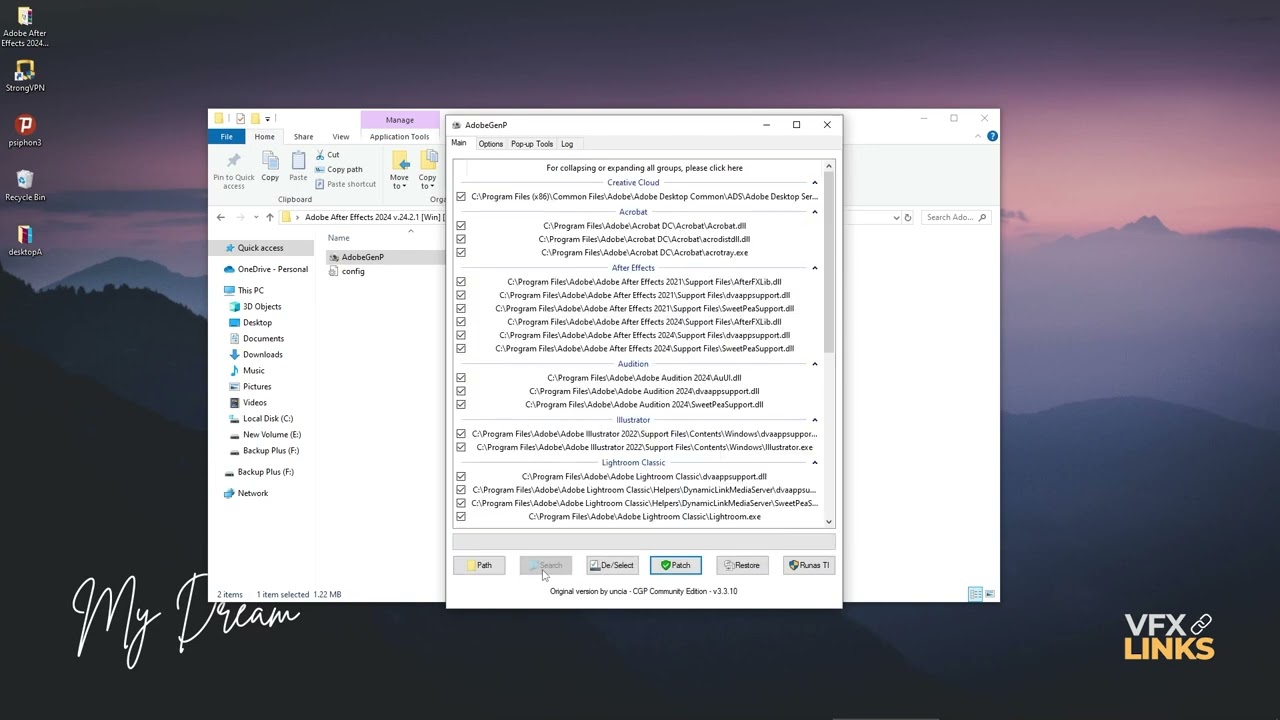Click the Patch button
1280x720 pixels.
(676, 565)
